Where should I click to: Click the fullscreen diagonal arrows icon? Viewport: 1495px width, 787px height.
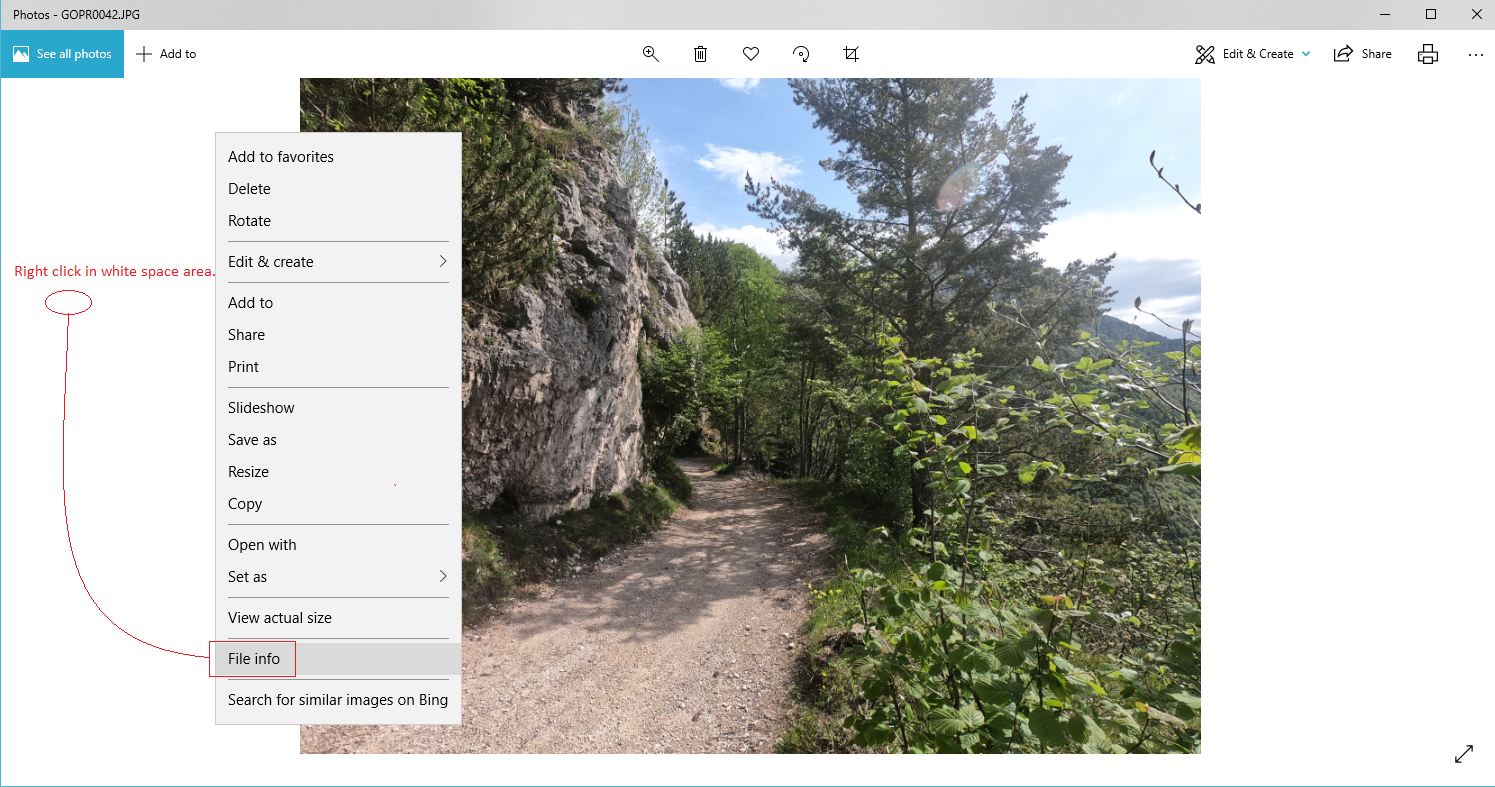click(1464, 754)
